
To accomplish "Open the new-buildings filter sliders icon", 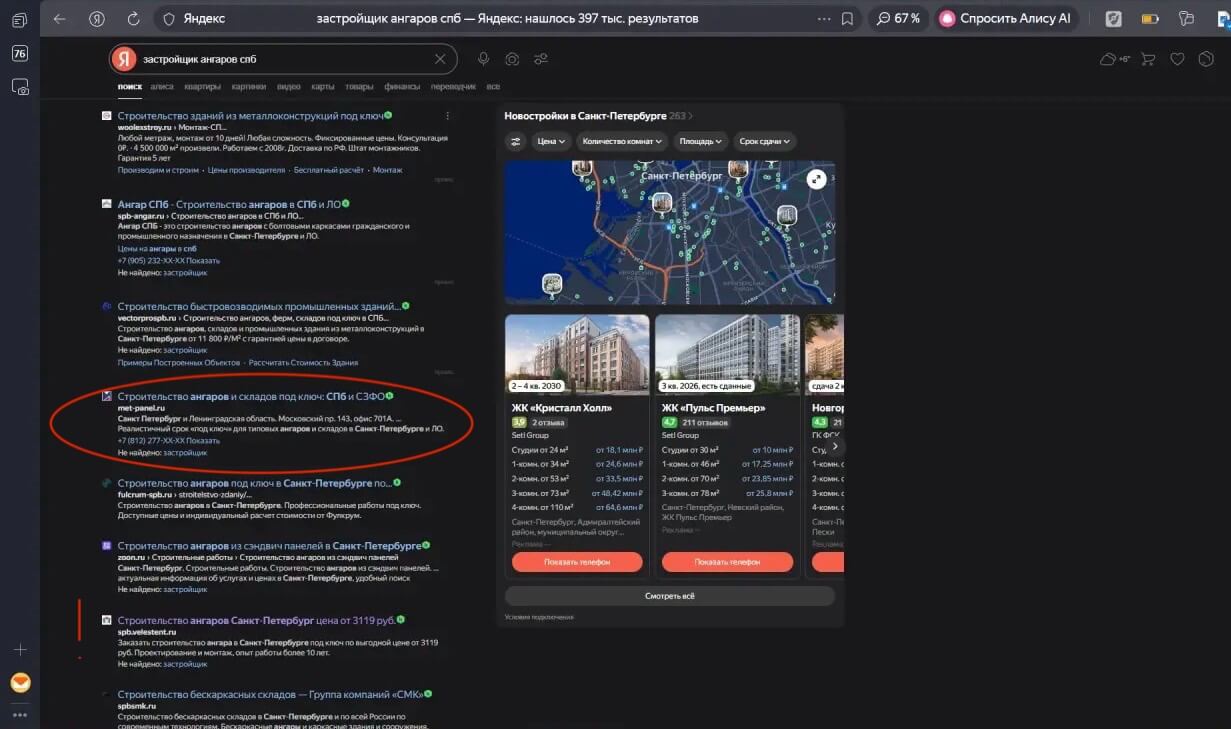I will click(x=515, y=142).
